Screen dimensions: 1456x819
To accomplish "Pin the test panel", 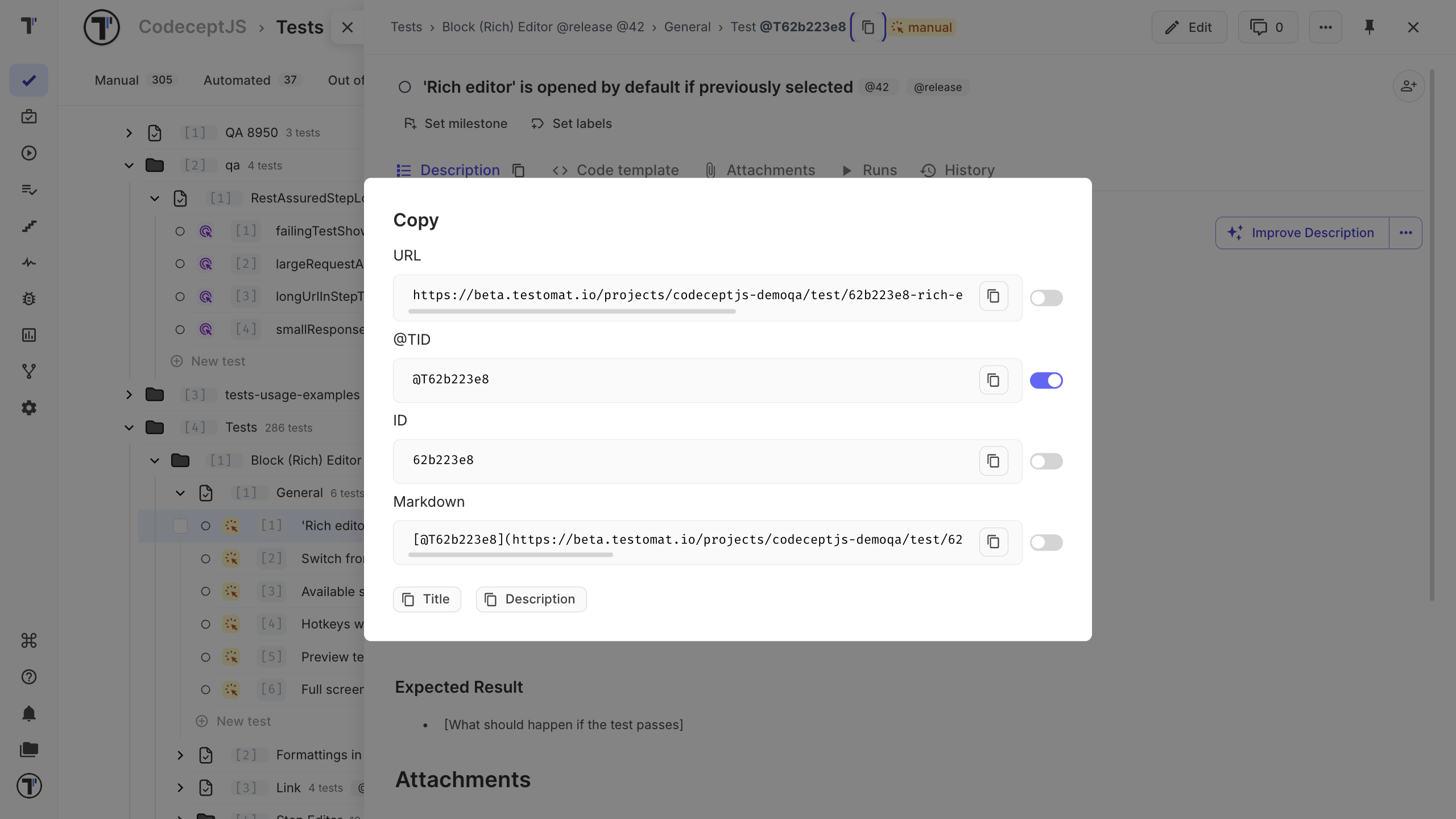I will (1369, 27).
